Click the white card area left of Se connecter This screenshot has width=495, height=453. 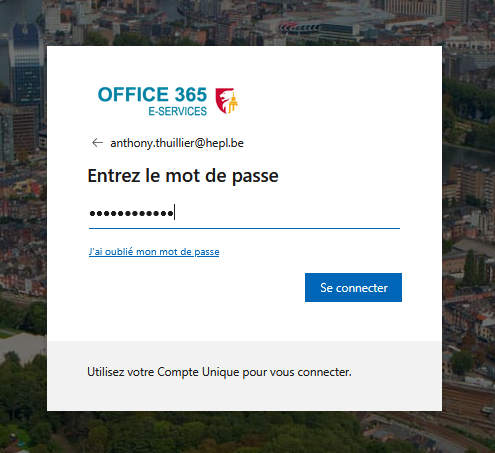(x=193, y=287)
